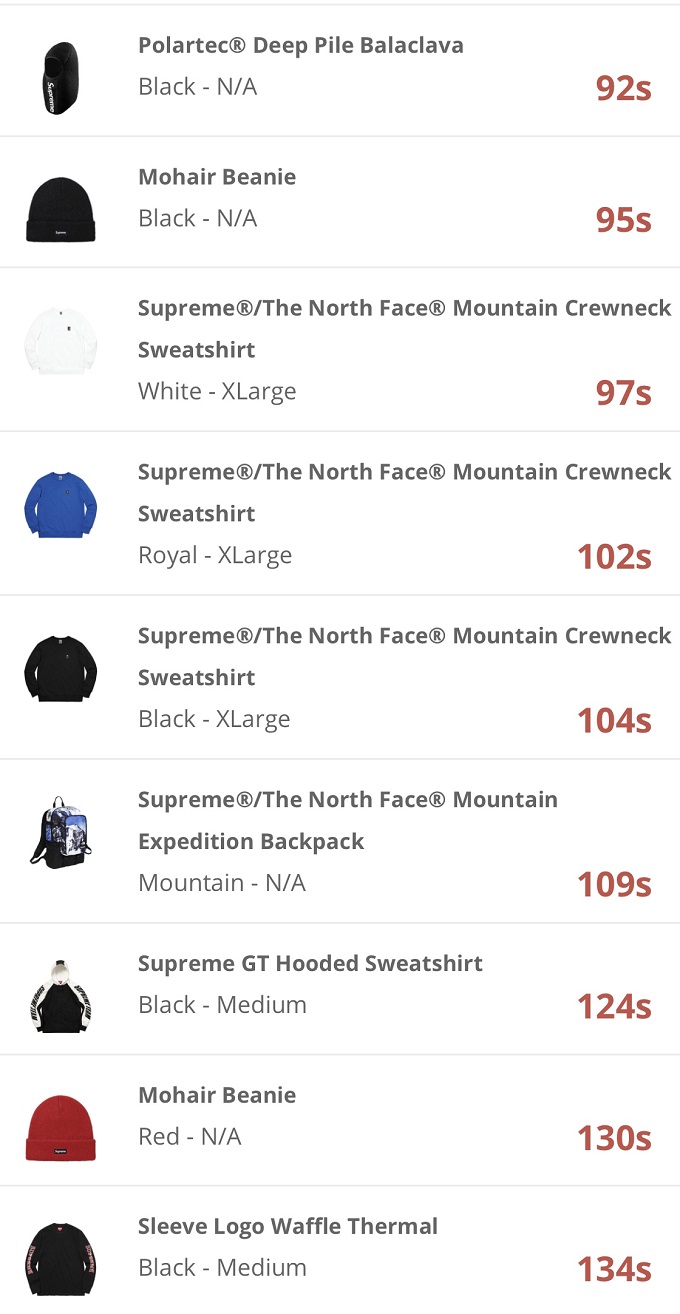Open Polartec Deep Pile Balaclava title
The width and height of the screenshot is (680, 1314).
pyautogui.click(x=301, y=46)
